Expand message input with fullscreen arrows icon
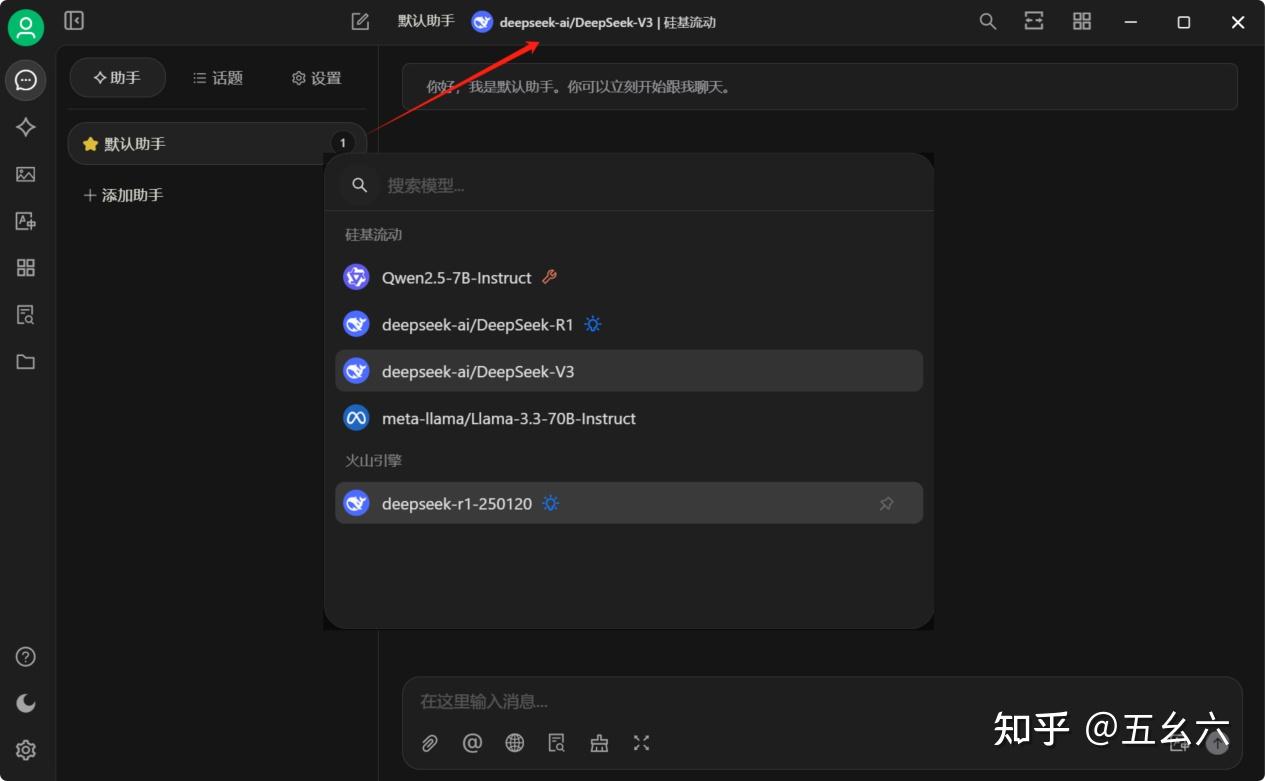This screenshot has height=781, width=1265. pos(641,743)
